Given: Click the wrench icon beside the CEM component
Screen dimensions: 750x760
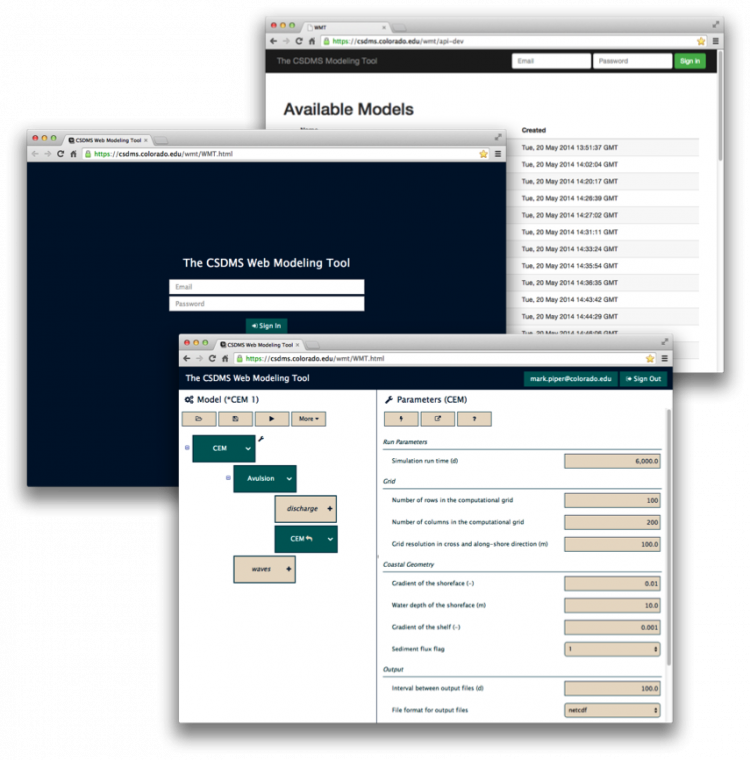Looking at the screenshot, I should click(x=261, y=439).
